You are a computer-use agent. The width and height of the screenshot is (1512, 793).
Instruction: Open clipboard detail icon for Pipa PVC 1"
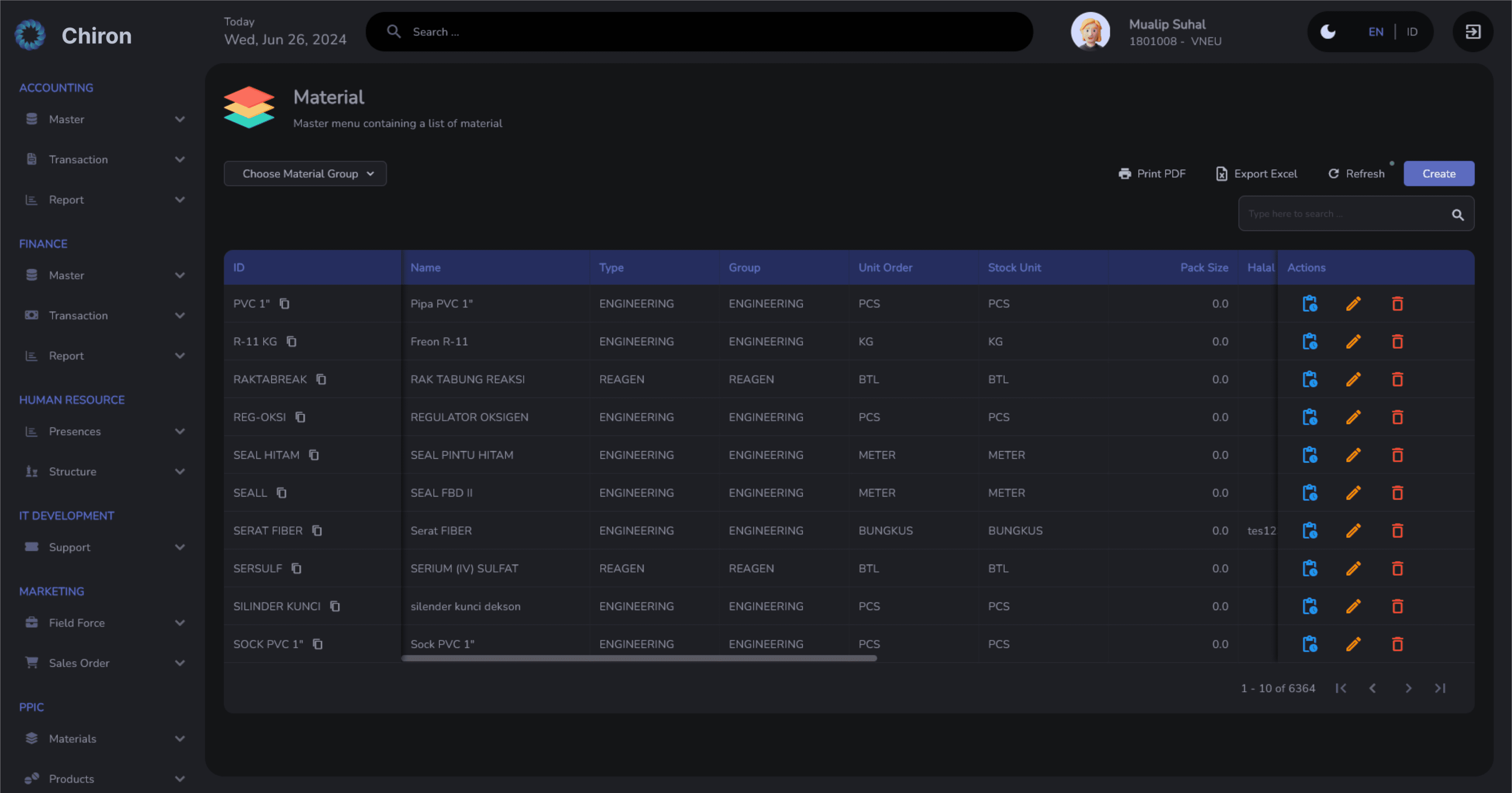(x=1309, y=303)
